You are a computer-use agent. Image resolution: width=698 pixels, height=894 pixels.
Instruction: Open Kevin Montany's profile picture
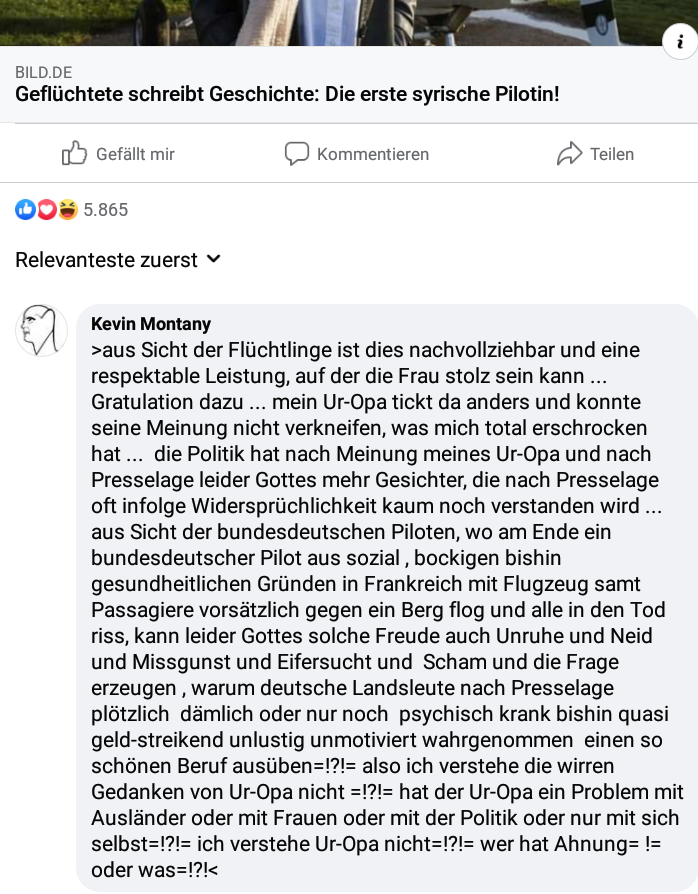tap(41, 331)
